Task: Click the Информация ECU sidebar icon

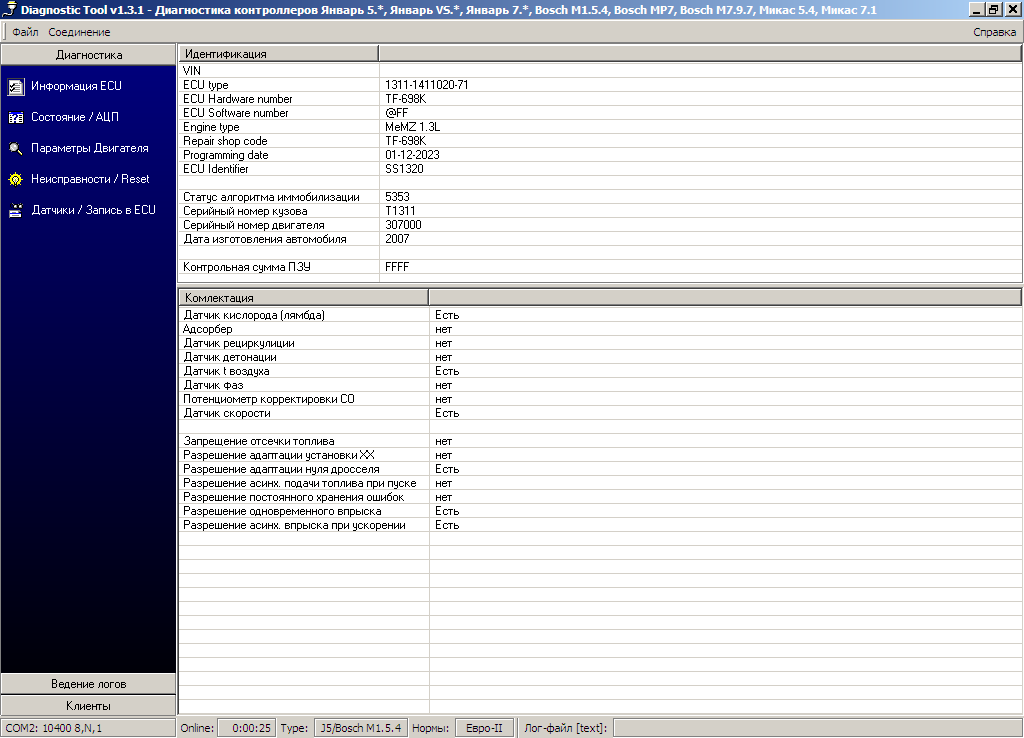Action: tap(16, 86)
